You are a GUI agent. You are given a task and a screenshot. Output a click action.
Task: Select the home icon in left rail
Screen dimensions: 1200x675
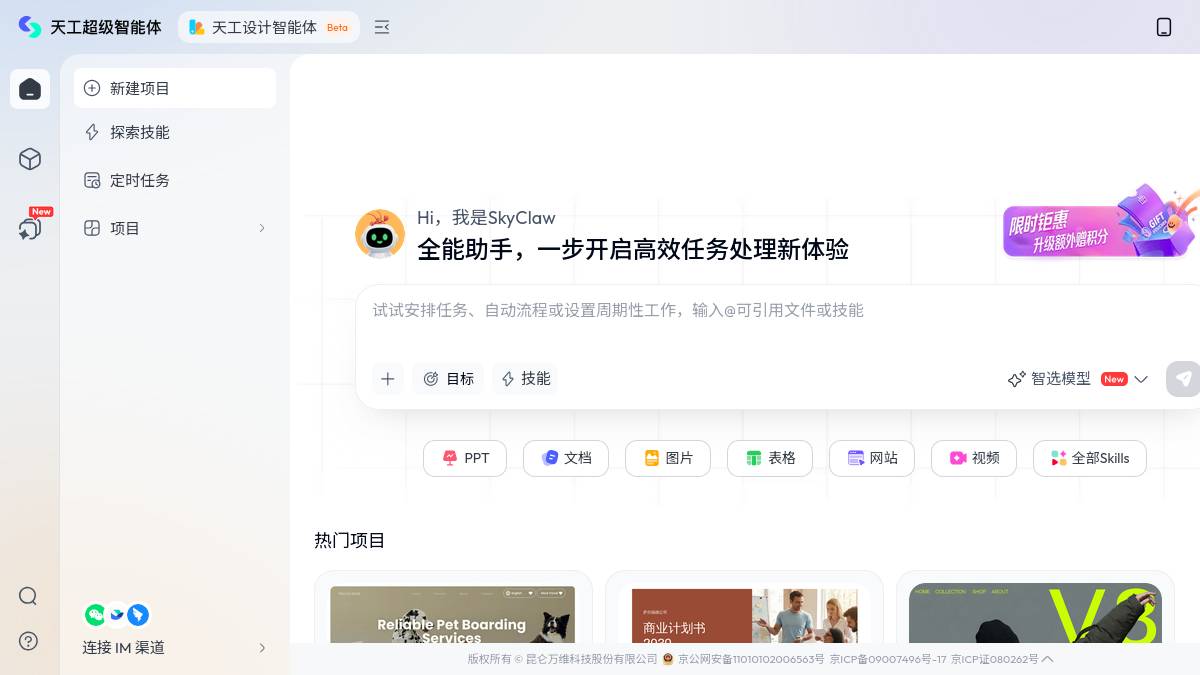[x=30, y=89]
